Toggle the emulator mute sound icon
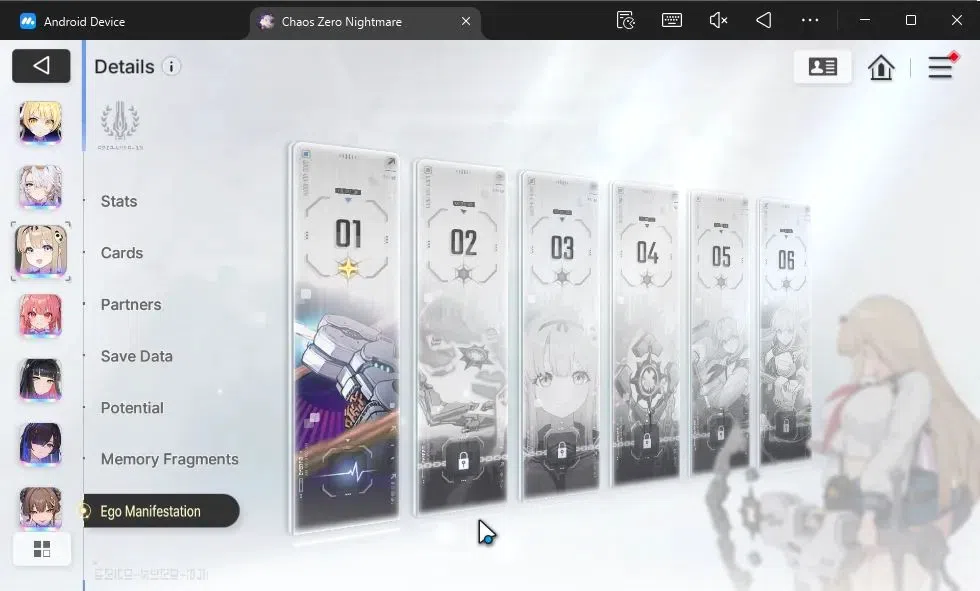Screen dimensions: 980x591 pos(718,20)
